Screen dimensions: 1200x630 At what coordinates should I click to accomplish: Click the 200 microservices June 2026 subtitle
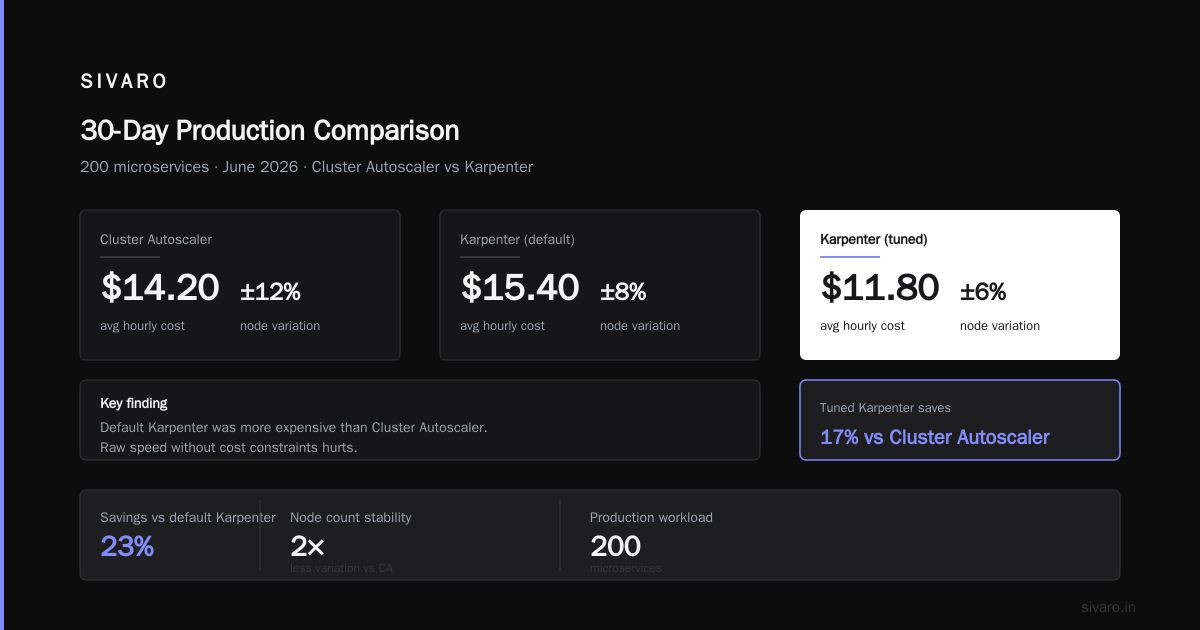tap(306, 167)
